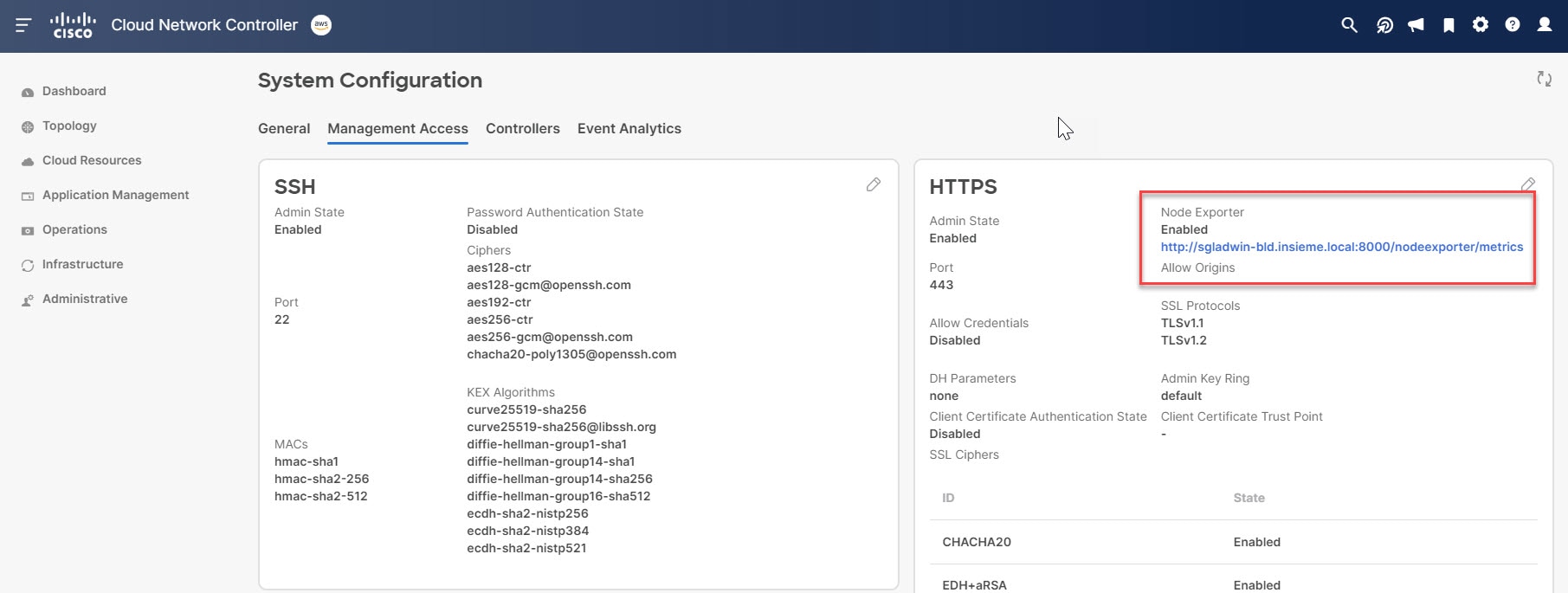Image resolution: width=1568 pixels, height=593 pixels.
Task: Open the user profile icon
Action: [x=1545, y=25]
